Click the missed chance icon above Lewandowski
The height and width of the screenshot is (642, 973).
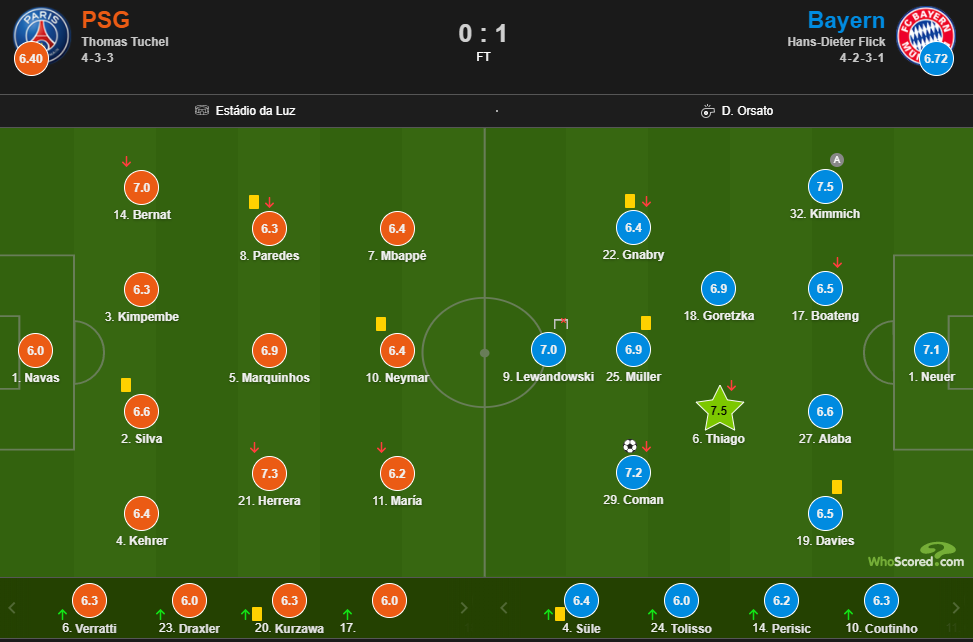click(x=561, y=323)
